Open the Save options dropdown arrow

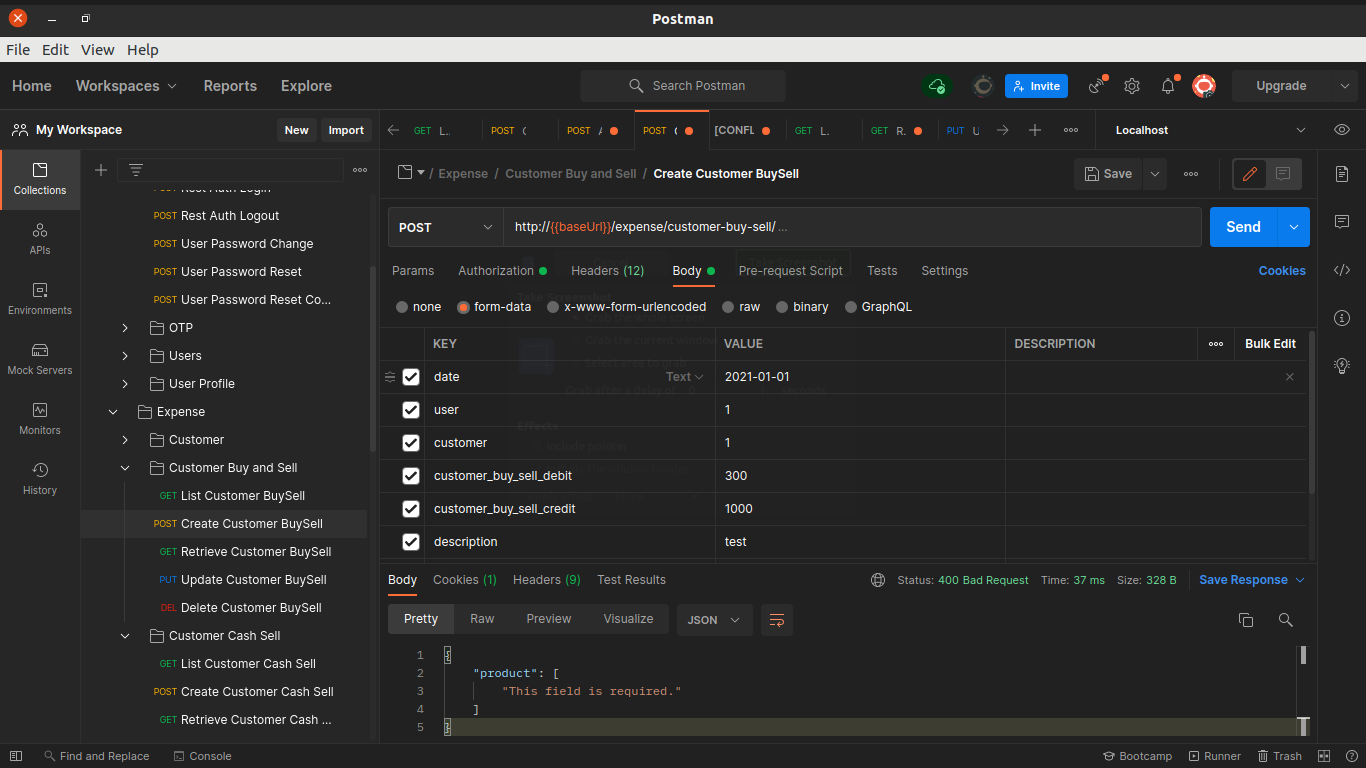[1155, 174]
